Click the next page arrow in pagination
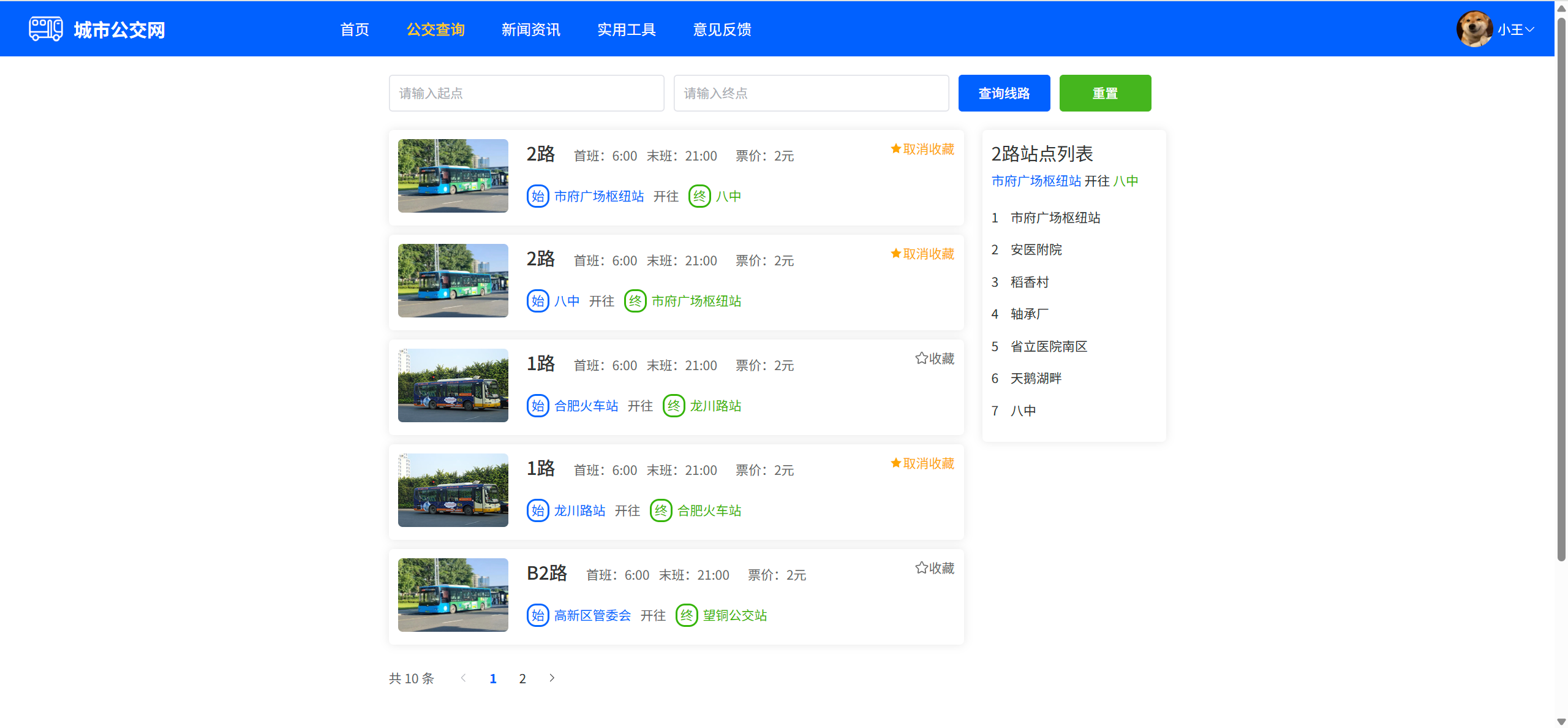The image size is (1568, 728). [x=551, y=678]
